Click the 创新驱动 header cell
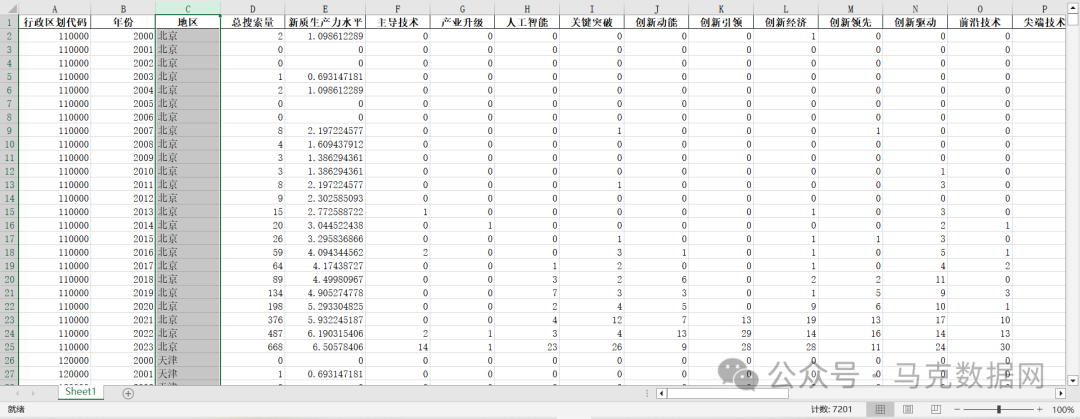Image resolution: width=1080 pixels, height=419 pixels. [915, 22]
